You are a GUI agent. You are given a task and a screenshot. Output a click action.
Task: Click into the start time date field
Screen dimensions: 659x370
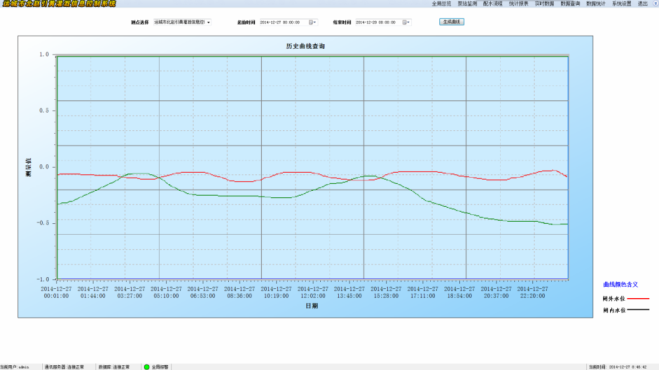[x=284, y=22]
